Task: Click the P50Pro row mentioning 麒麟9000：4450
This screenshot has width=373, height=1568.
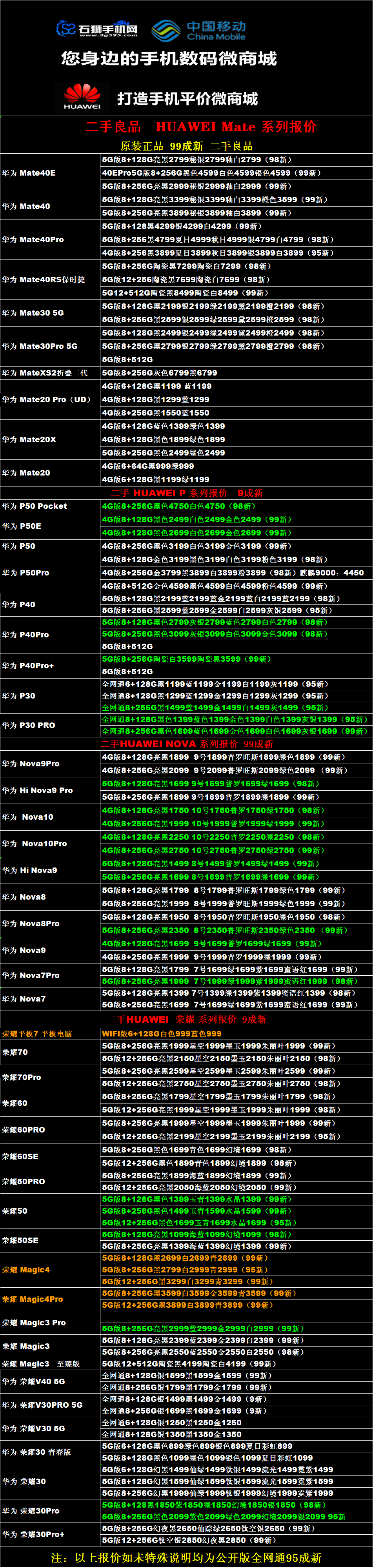Action: pos(237,573)
